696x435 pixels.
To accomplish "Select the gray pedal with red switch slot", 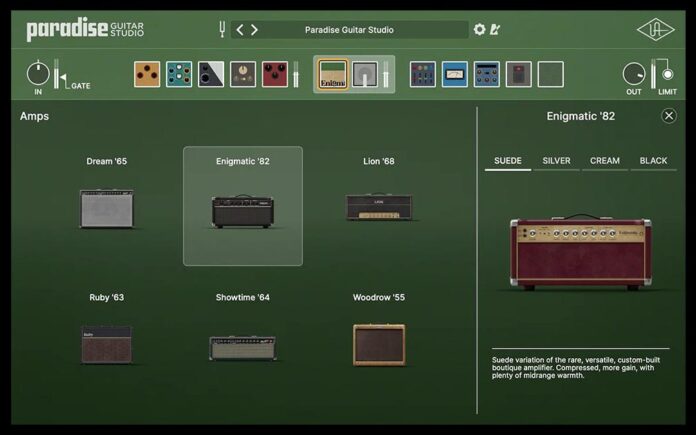I will coord(518,74).
